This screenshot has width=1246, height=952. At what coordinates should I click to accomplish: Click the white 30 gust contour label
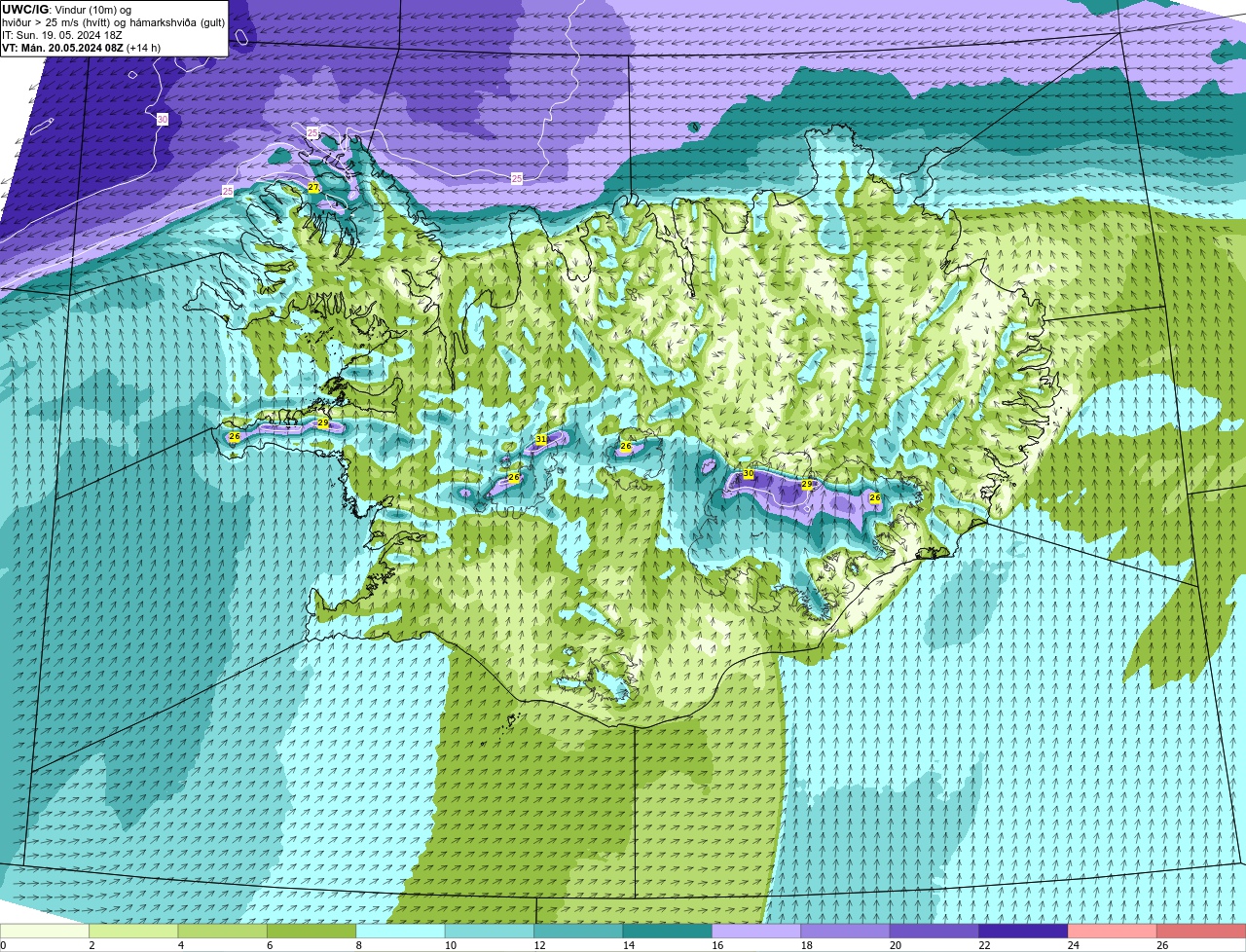[163, 120]
